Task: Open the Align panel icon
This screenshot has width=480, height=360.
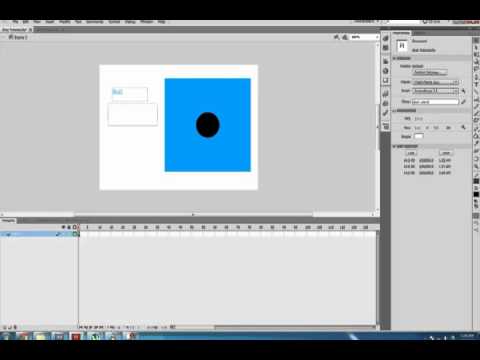Action: 386,61
